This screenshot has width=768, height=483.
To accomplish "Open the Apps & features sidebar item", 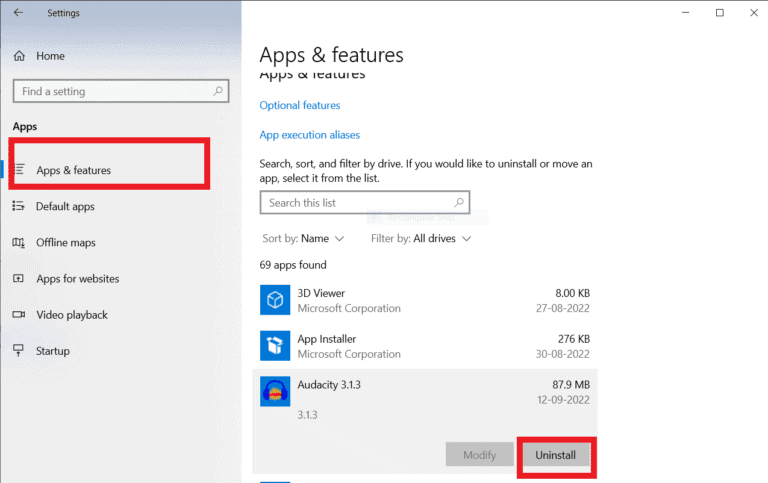I will coord(73,170).
